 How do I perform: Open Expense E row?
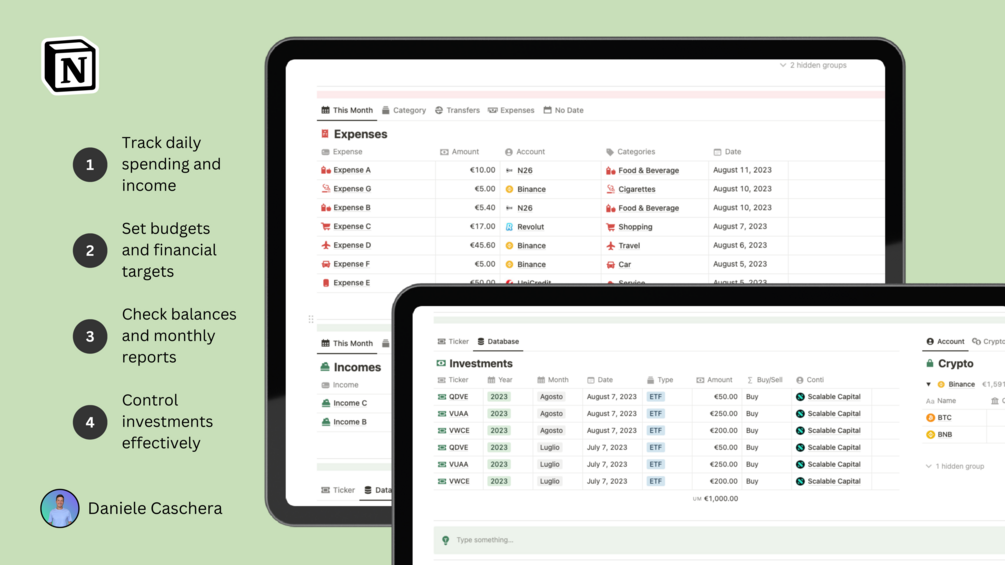tap(352, 282)
